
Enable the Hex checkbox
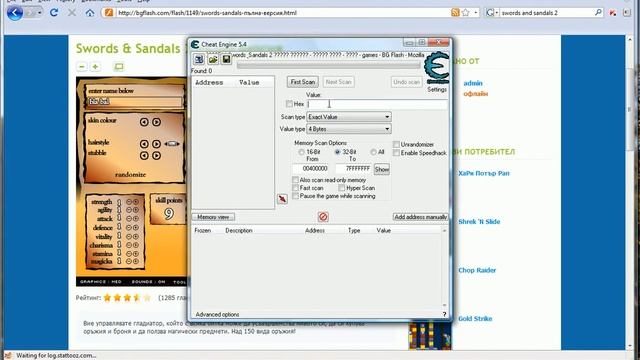coord(289,104)
